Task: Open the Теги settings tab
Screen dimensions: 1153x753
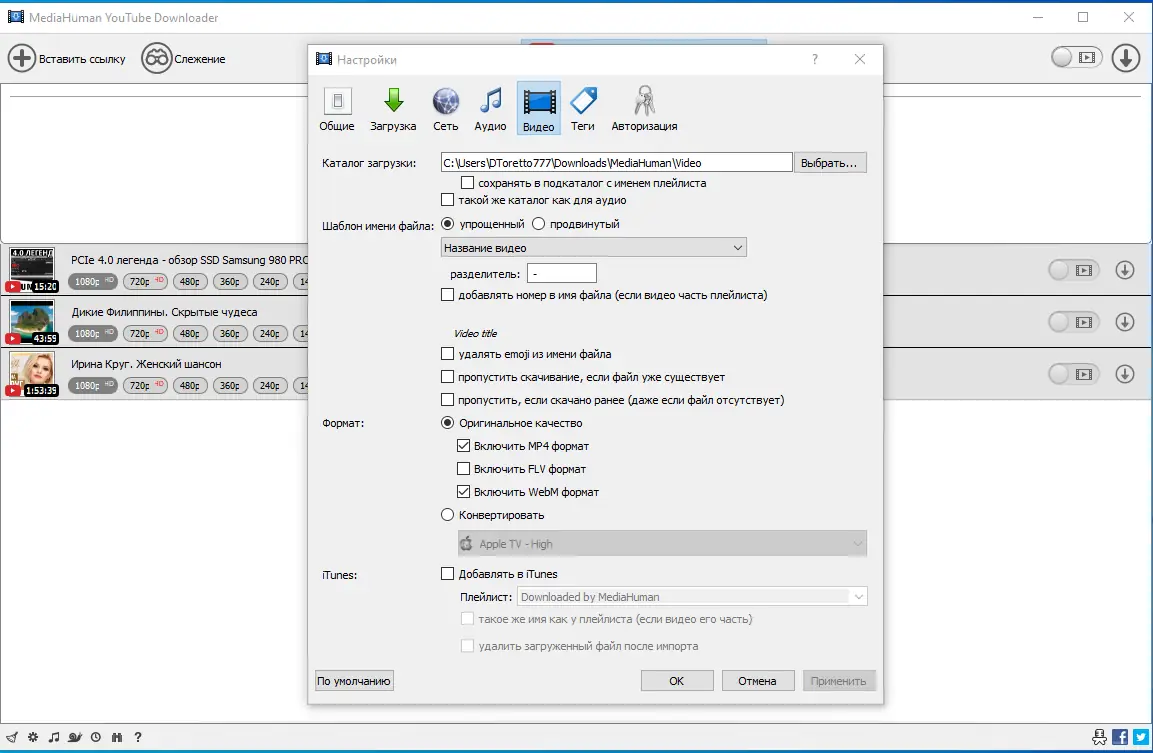Action: (x=583, y=108)
